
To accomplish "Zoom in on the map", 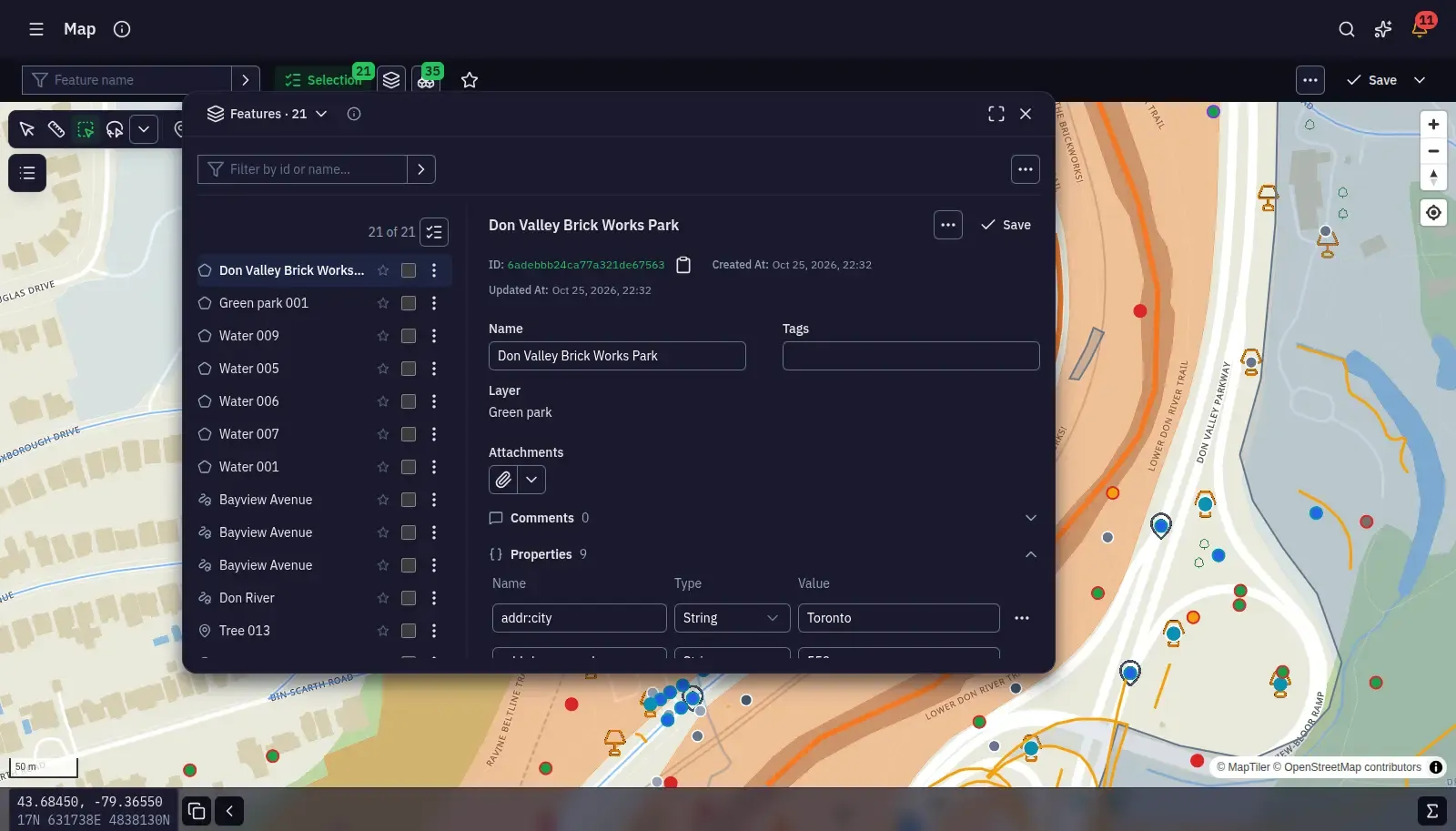I will 1433,124.
